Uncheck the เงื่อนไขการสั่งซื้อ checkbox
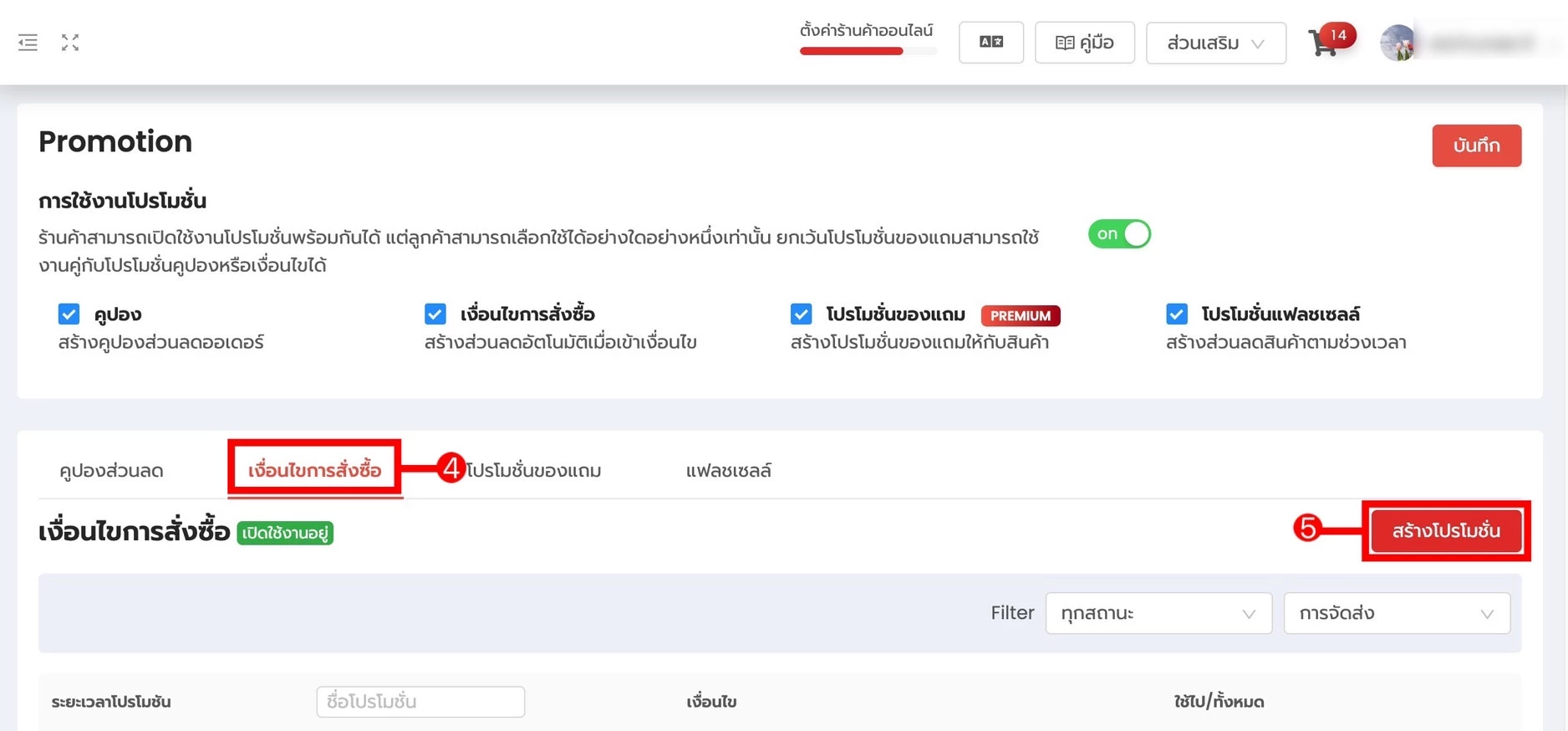This screenshot has height=731, width=1568. (435, 314)
